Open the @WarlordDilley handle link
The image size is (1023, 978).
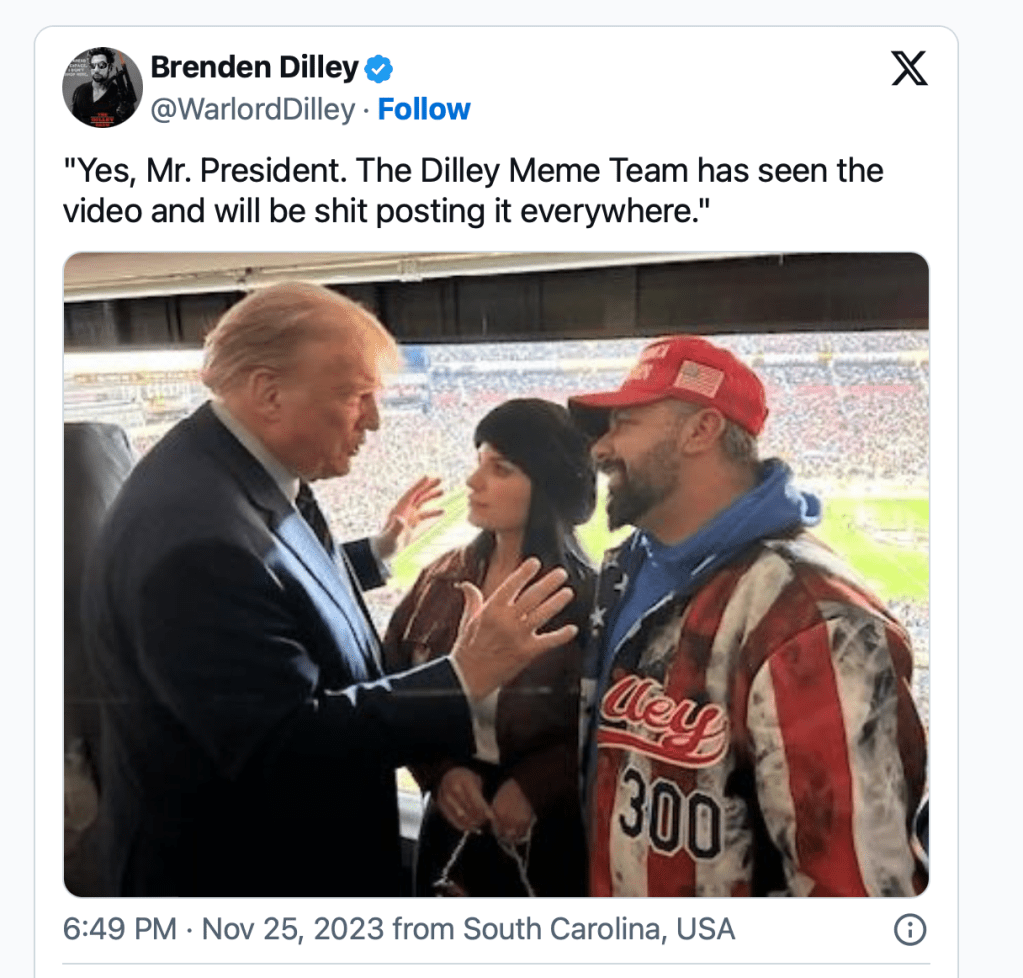tap(252, 109)
